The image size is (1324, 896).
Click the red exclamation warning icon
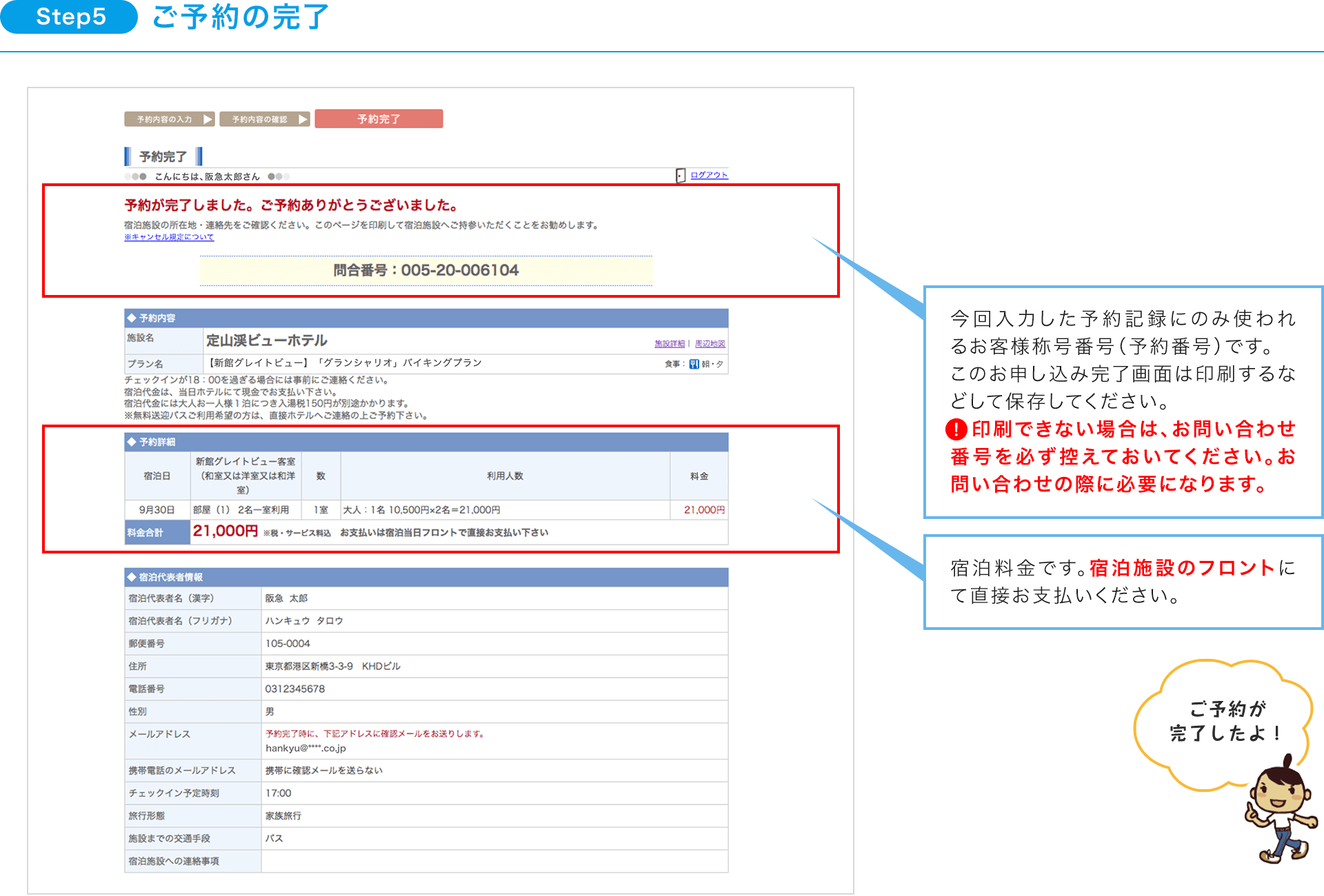[956, 429]
